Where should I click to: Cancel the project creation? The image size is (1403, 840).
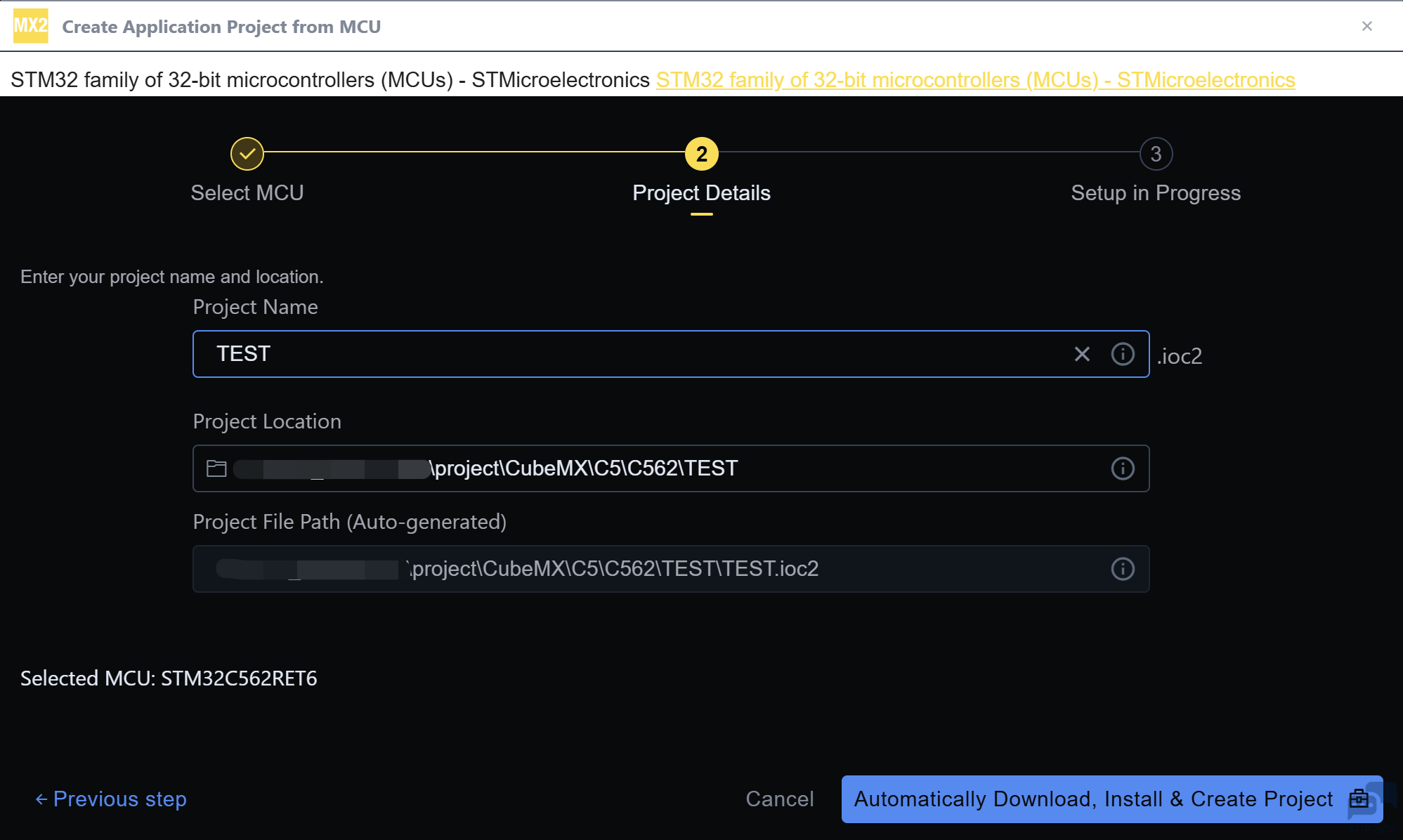(x=780, y=799)
